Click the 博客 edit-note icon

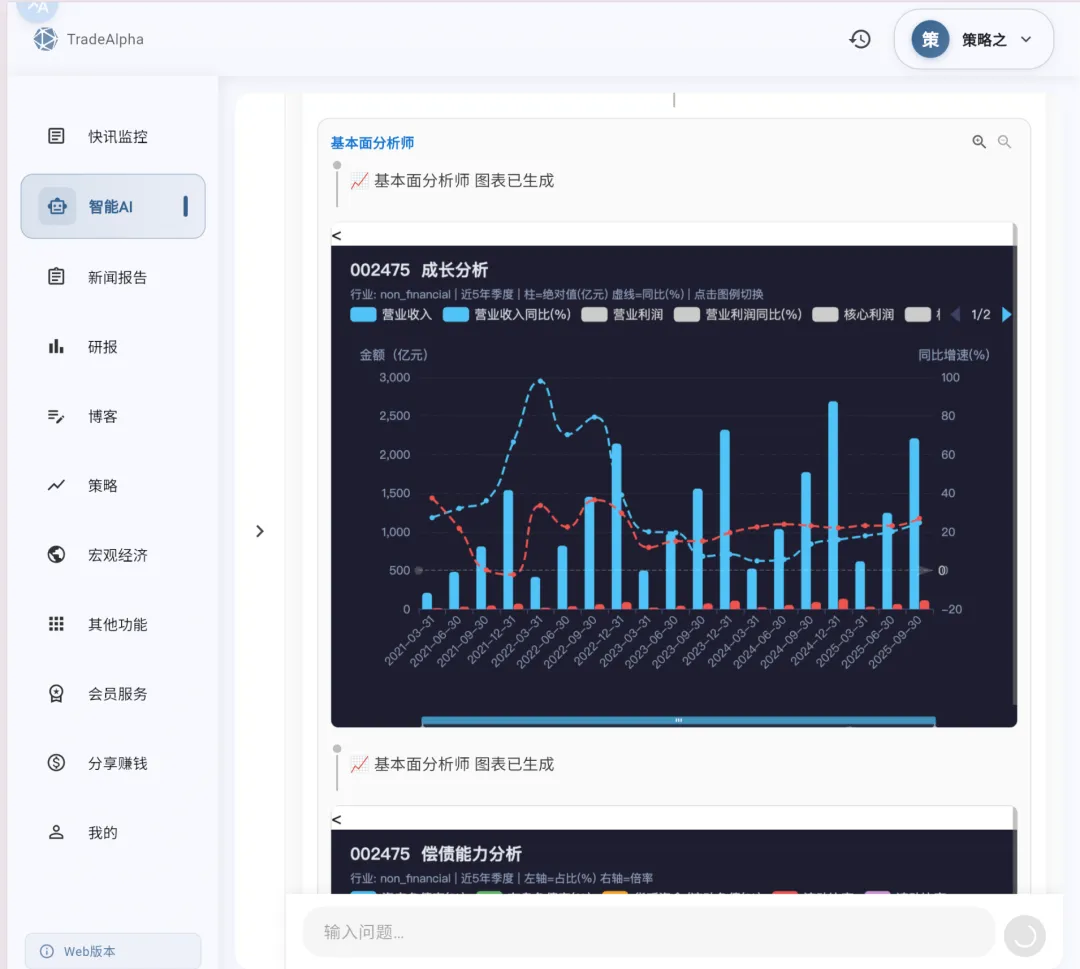point(56,416)
